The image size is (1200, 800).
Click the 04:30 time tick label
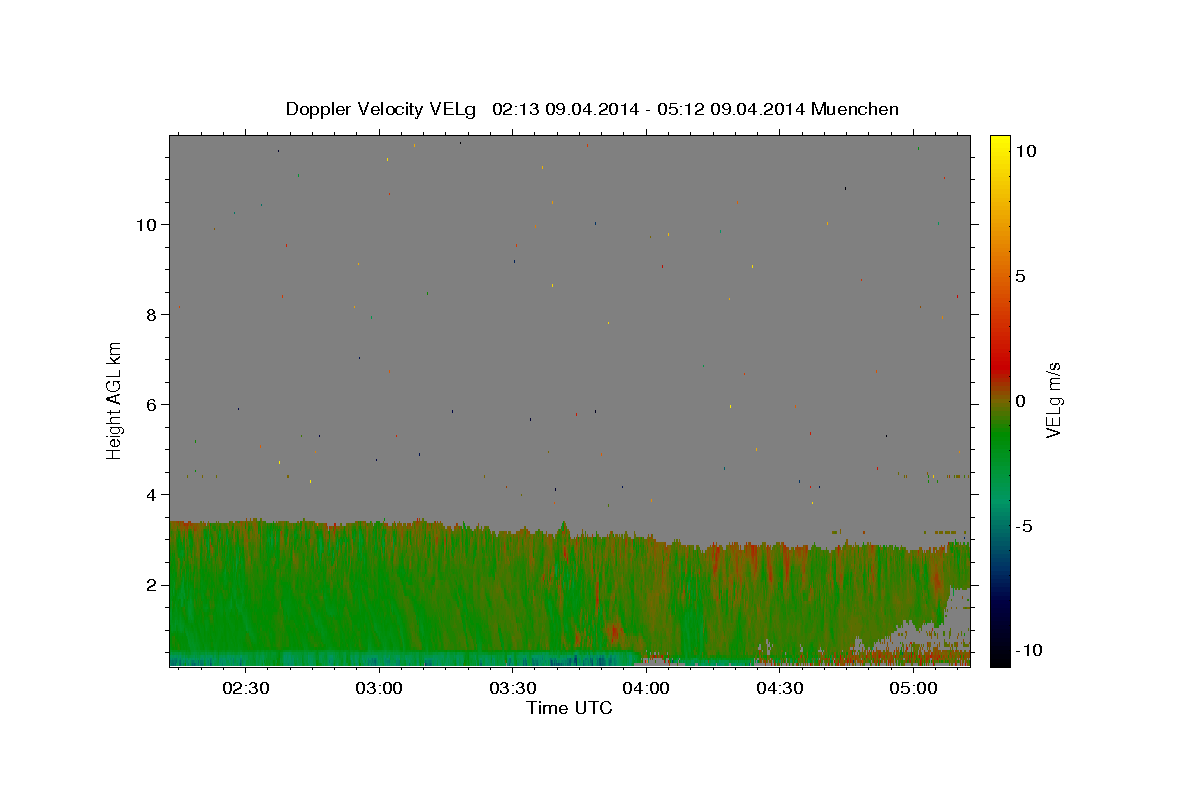780,688
